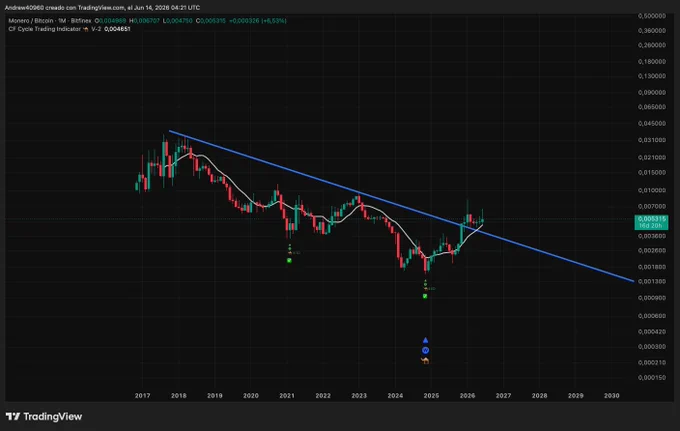The height and width of the screenshot is (431, 680).
Task: Click the 2028 label on the time axis
Action: [539, 395]
